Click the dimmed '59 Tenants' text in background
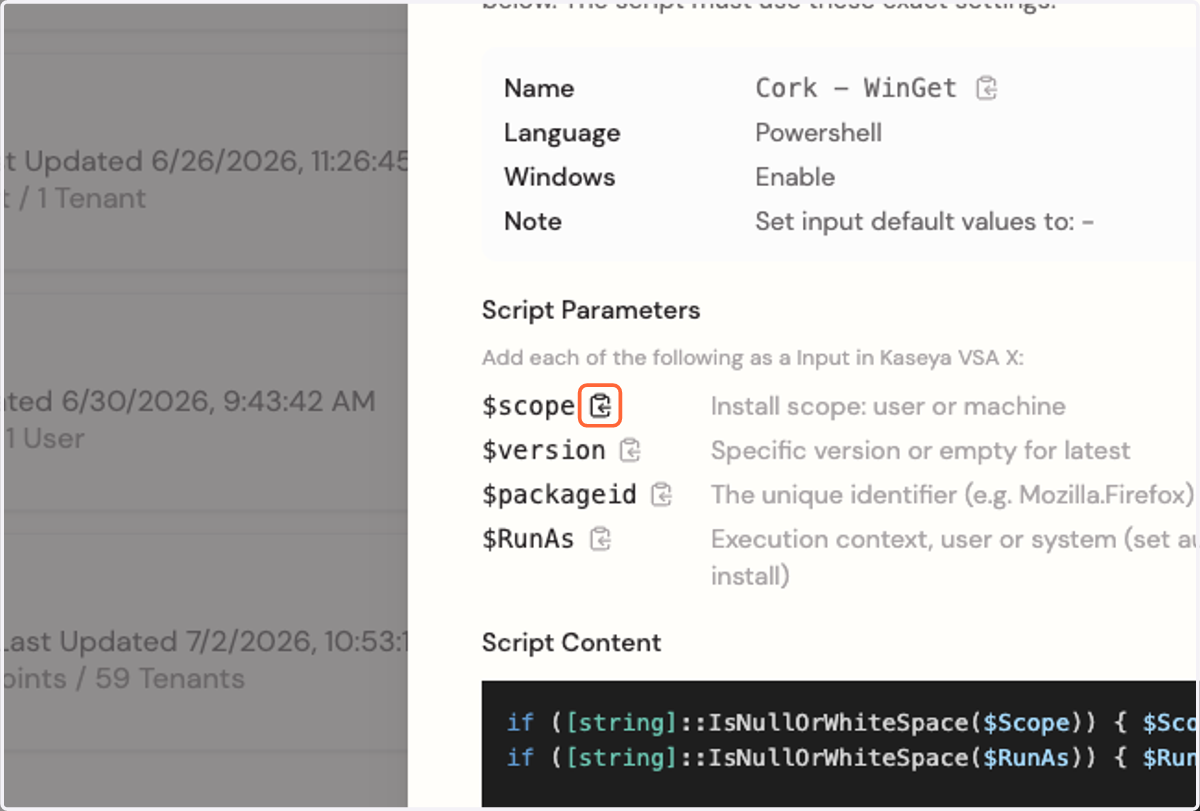Viewport: 1200px width, 811px height. click(x=170, y=678)
